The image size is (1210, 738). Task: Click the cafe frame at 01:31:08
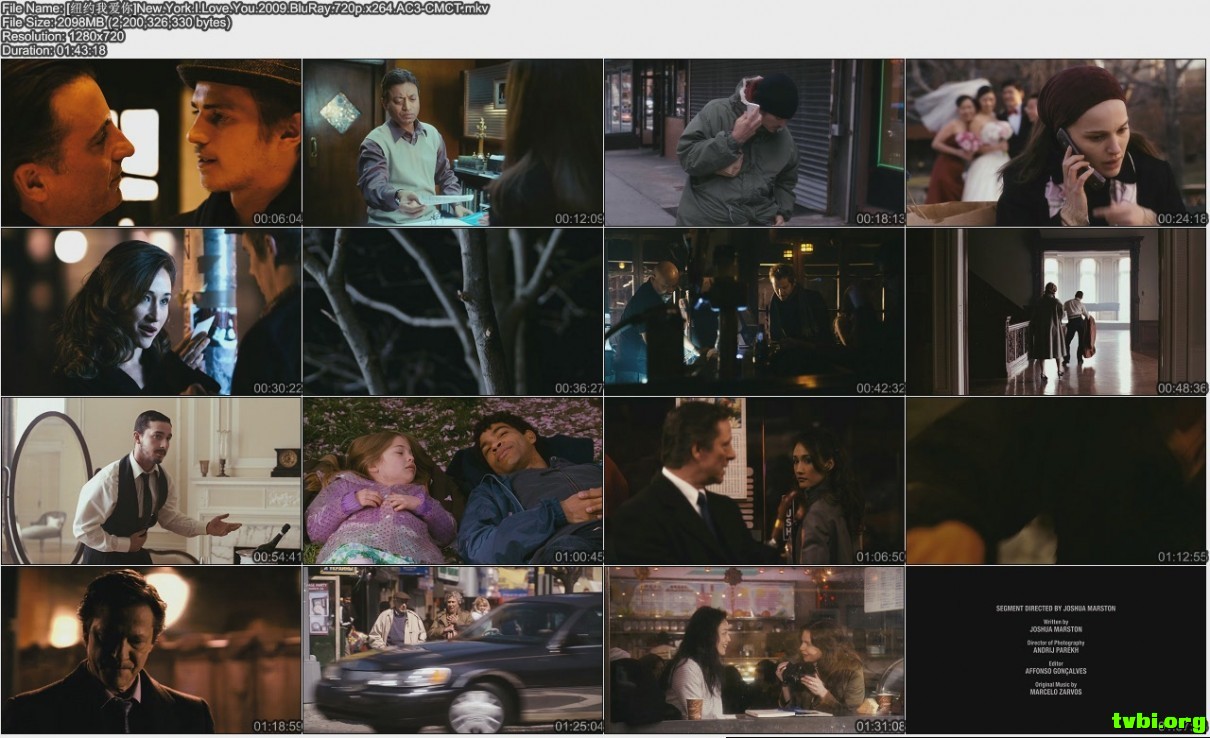pyautogui.click(x=755, y=650)
